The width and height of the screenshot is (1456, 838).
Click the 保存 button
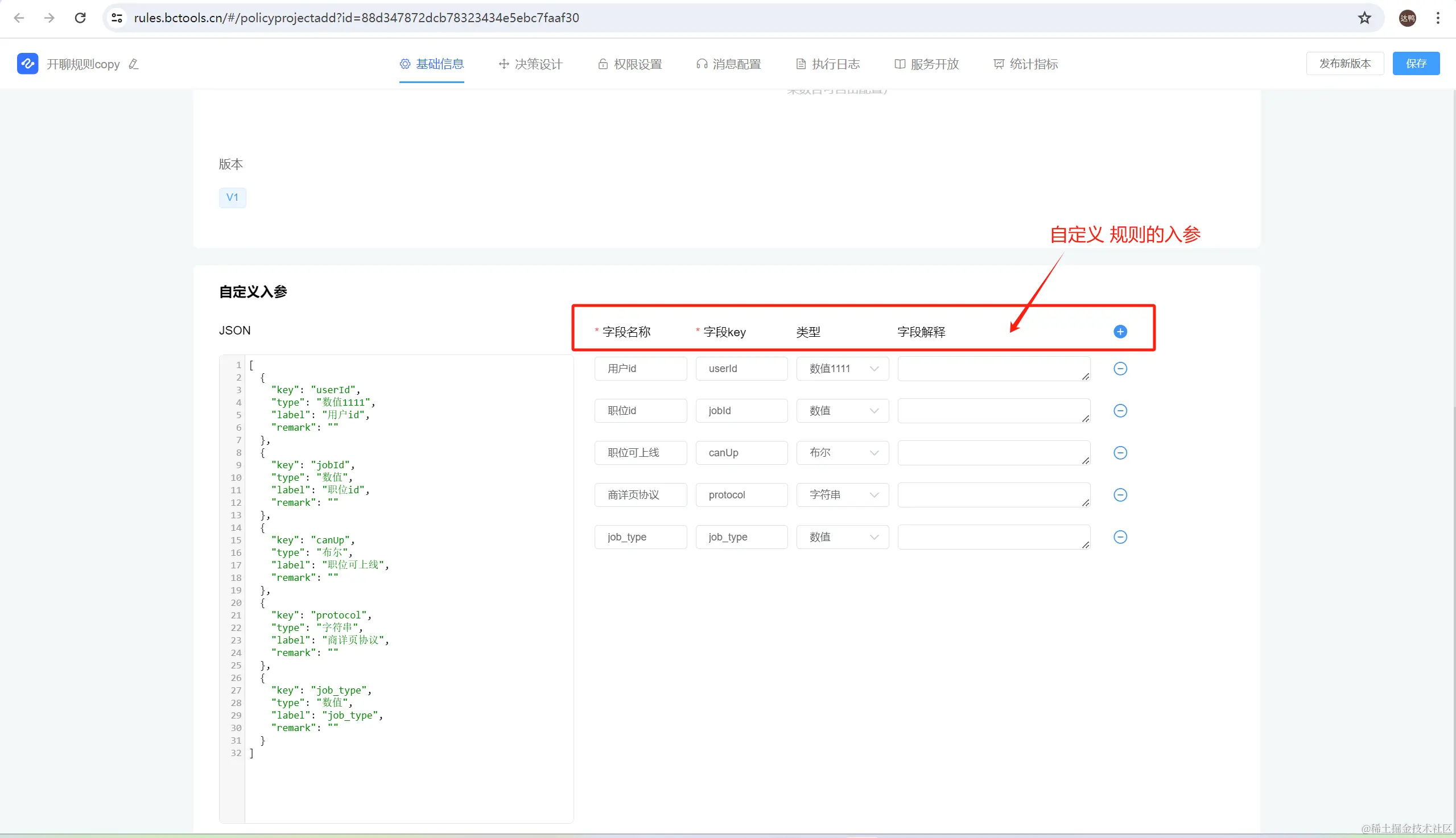tap(1416, 63)
